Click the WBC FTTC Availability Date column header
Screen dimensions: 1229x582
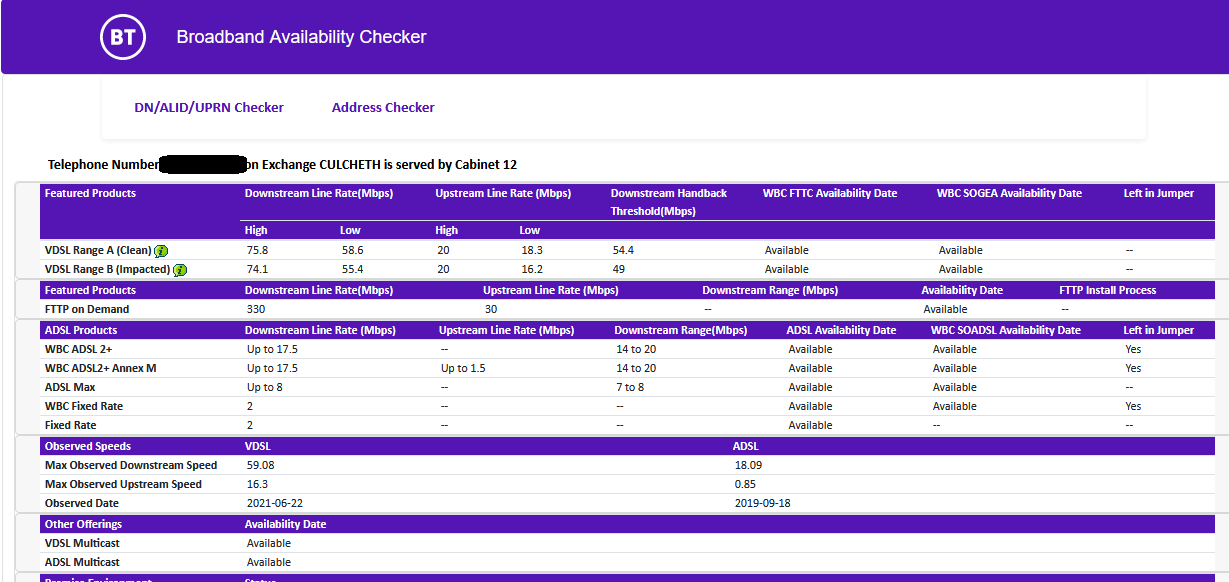point(830,193)
